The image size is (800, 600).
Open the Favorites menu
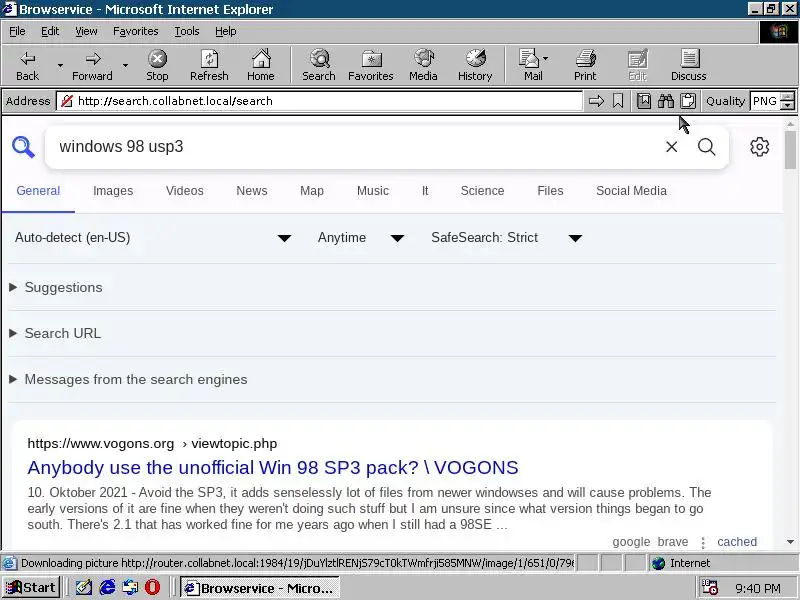coord(136,32)
